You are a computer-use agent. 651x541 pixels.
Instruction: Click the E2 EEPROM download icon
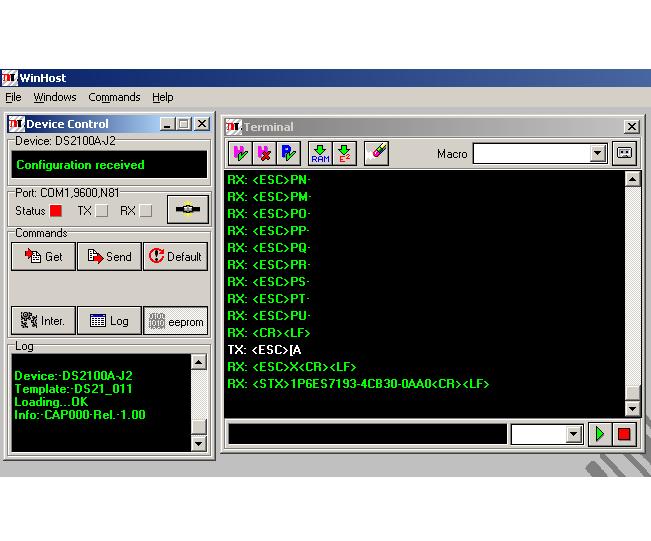point(344,153)
